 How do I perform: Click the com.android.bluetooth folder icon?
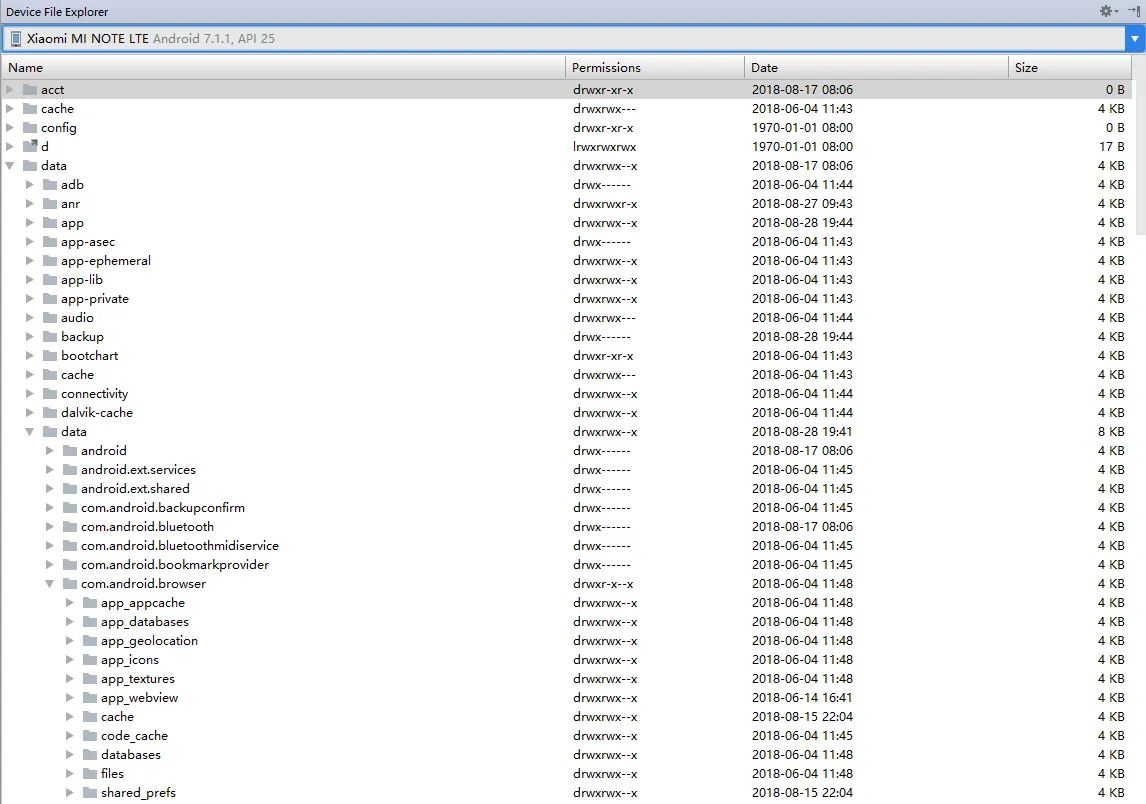click(x=70, y=526)
